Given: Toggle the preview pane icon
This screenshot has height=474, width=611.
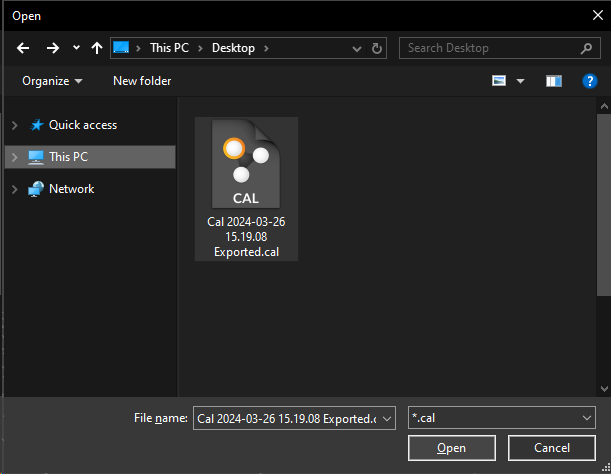Looking at the screenshot, I should coord(553,81).
